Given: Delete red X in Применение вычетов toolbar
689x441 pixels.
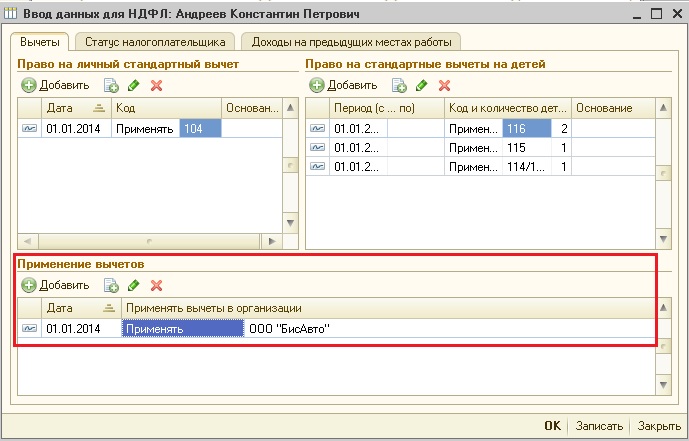Looking at the screenshot, I should click(x=156, y=285).
